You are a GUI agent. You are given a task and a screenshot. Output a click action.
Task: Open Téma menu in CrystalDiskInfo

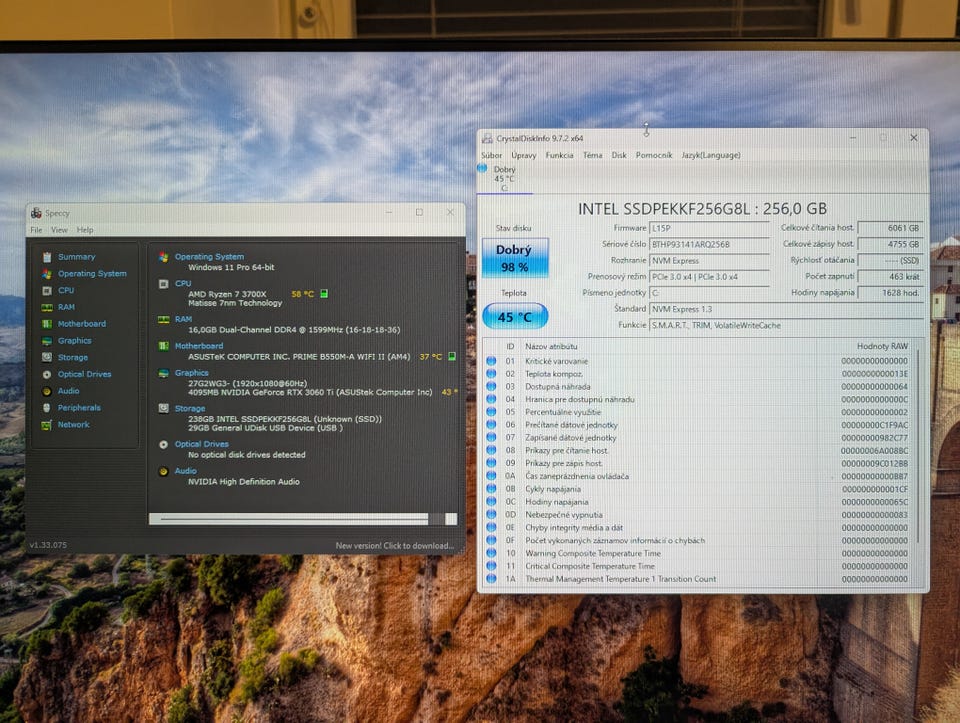[592, 155]
